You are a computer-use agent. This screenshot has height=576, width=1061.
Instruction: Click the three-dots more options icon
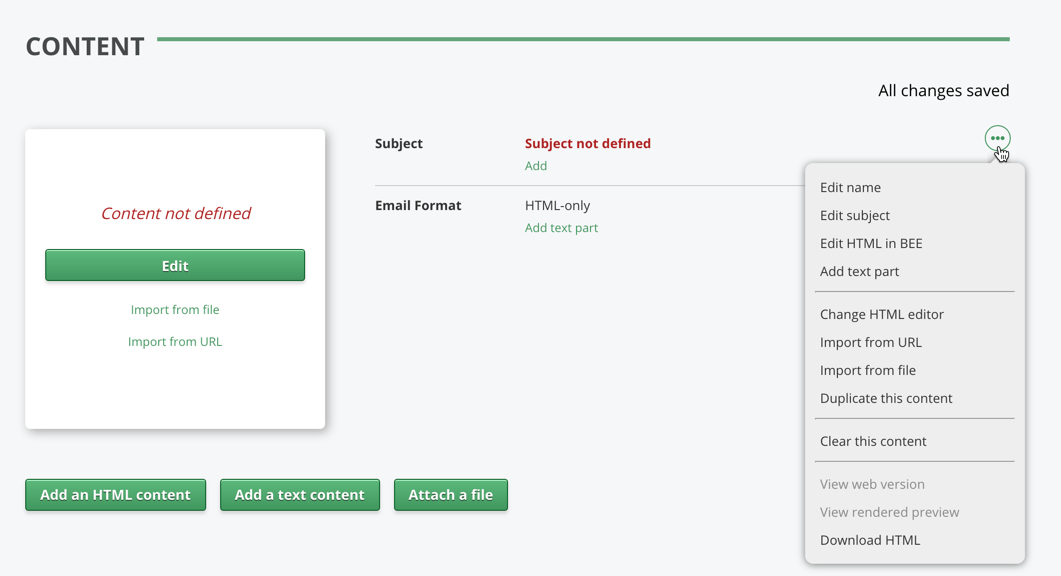pos(997,139)
